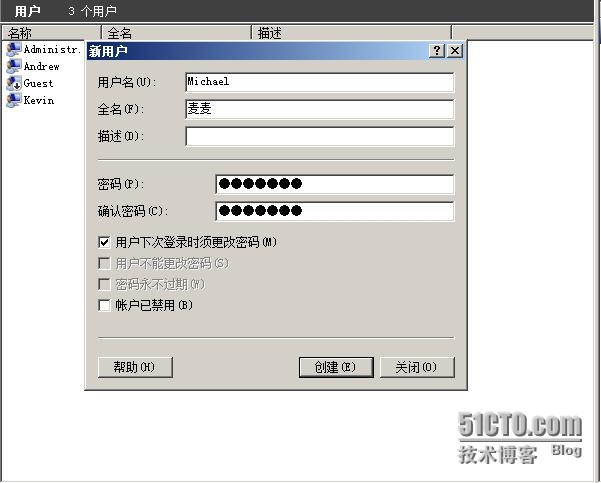This screenshot has height=483, width=601.
Task: Click the 关闭 button
Action: (x=417, y=368)
